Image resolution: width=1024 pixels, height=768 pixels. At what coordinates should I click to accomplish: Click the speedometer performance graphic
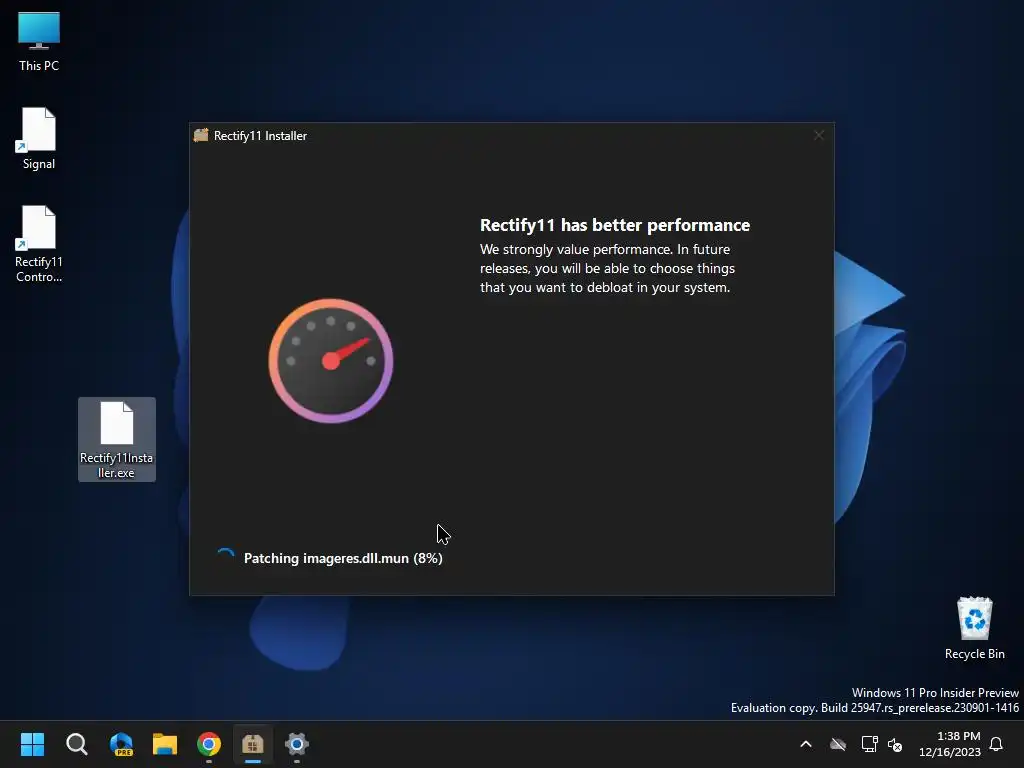coord(330,360)
